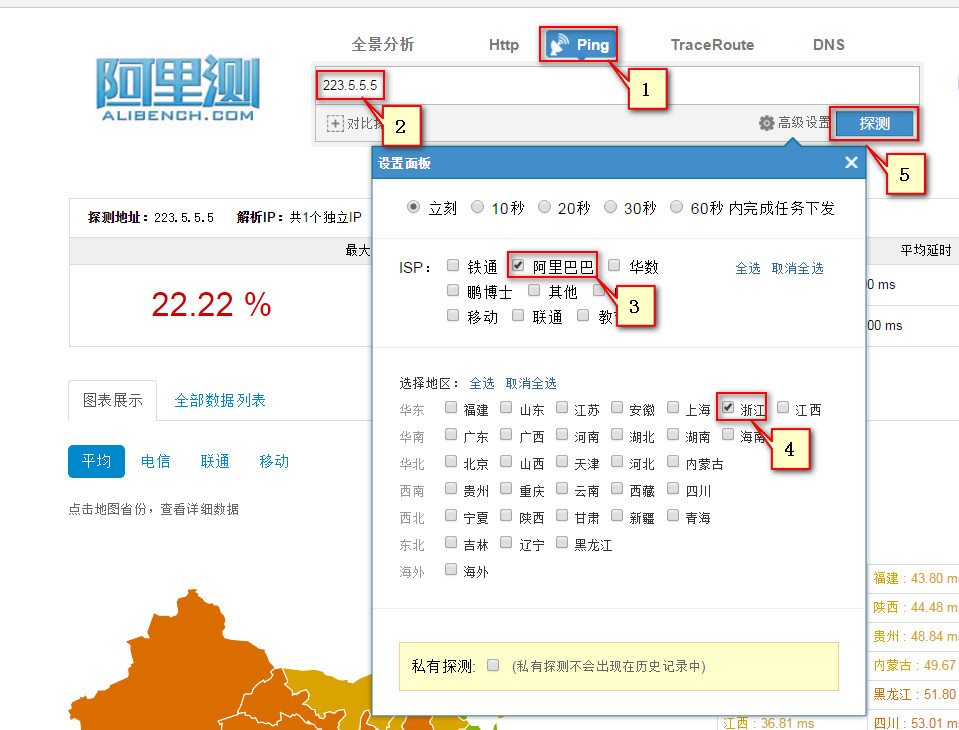Switch to the TraceRoute tab
Screen dimensions: 959x730
(712, 45)
